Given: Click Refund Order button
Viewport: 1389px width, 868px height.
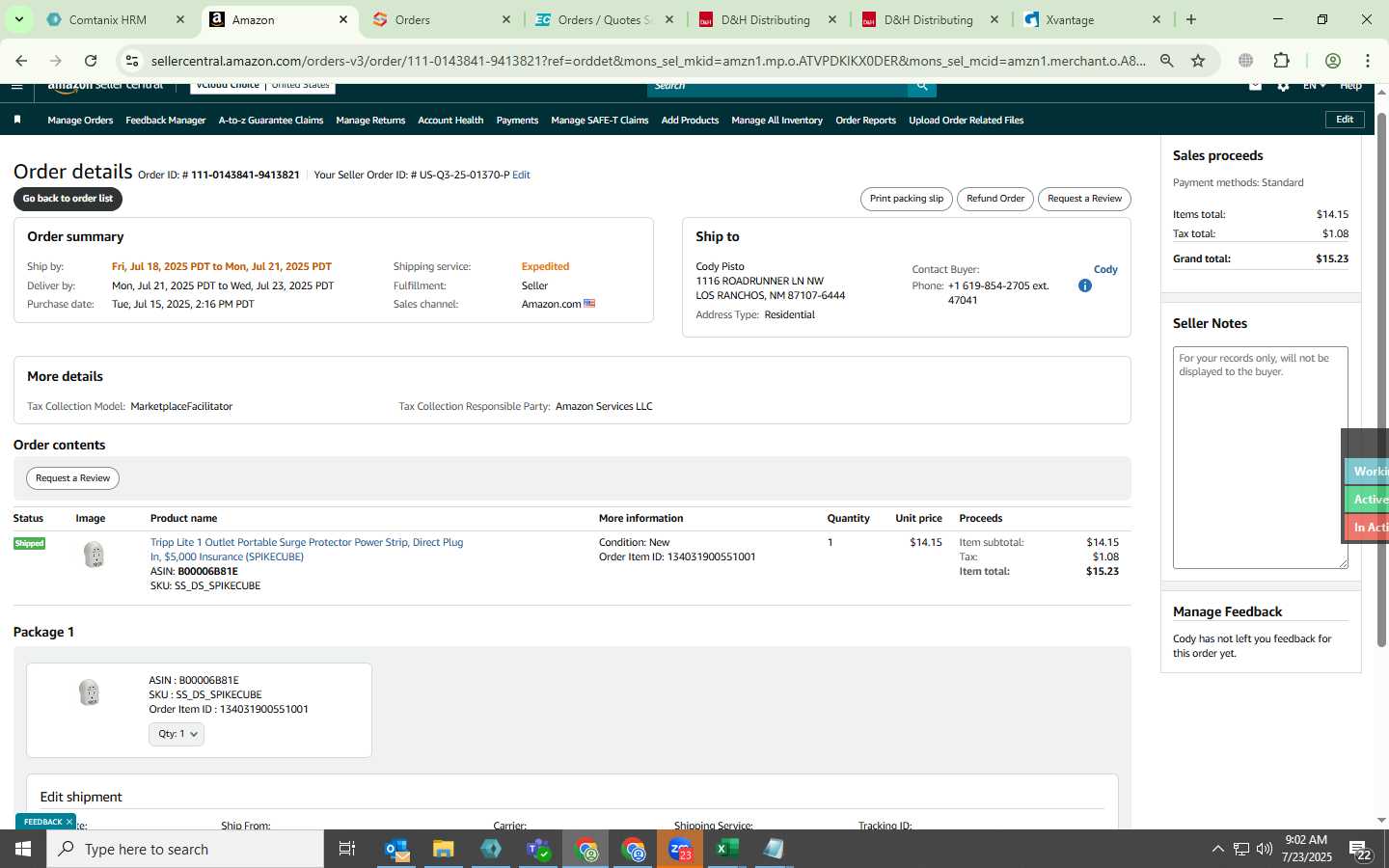Looking at the screenshot, I should tap(995, 199).
